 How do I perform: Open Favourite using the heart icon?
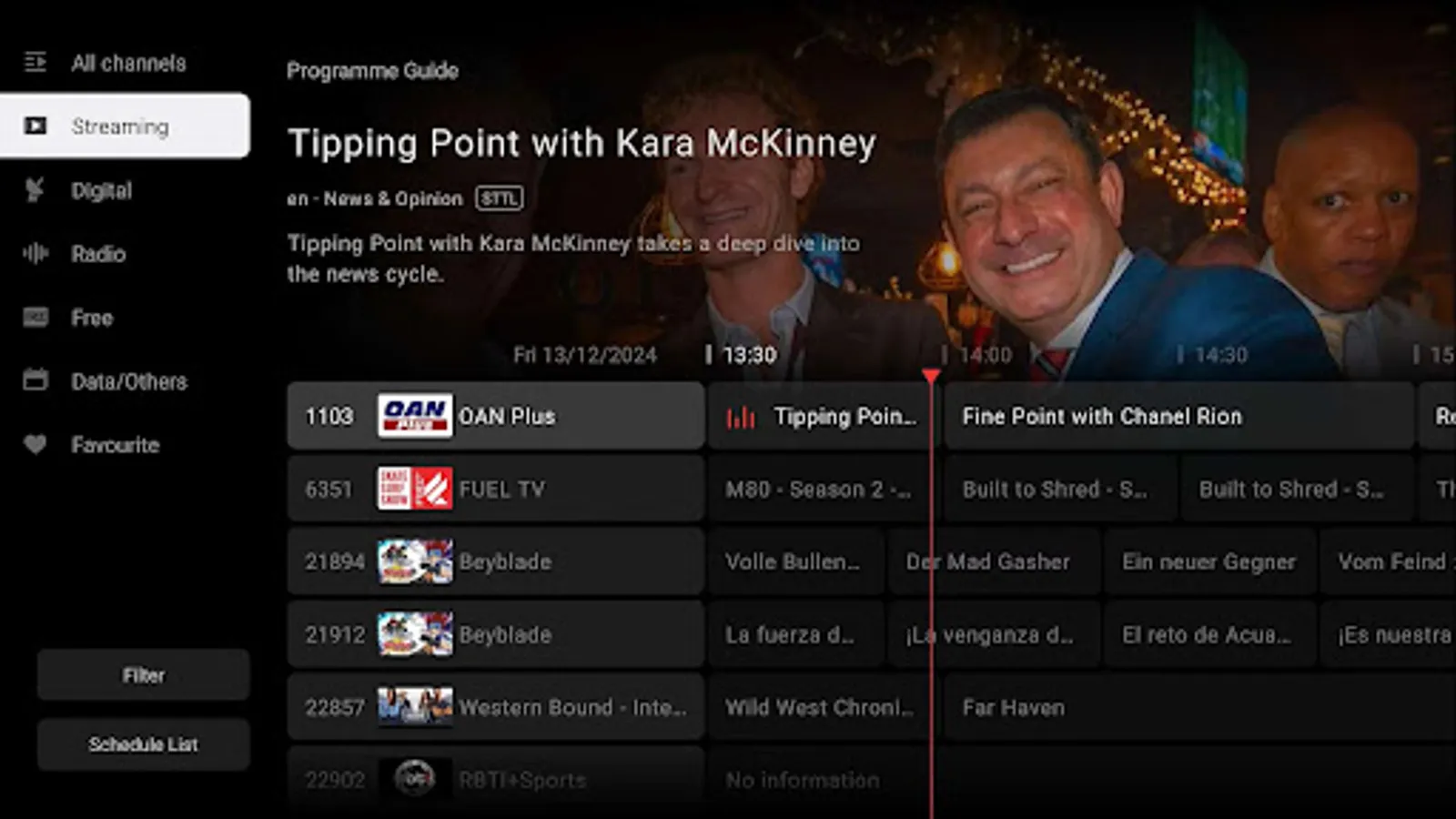[x=35, y=445]
